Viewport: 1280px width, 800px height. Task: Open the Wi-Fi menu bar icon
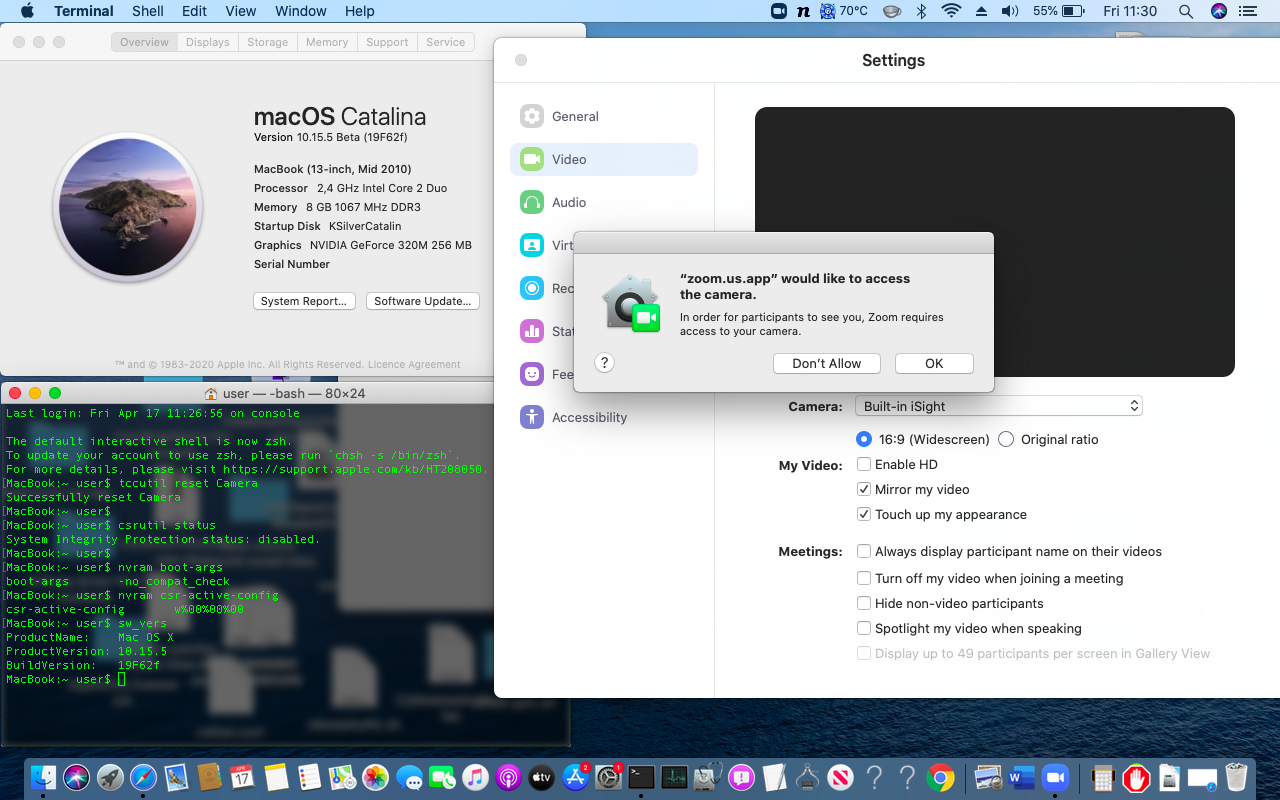pyautogui.click(x=951, y=11)
